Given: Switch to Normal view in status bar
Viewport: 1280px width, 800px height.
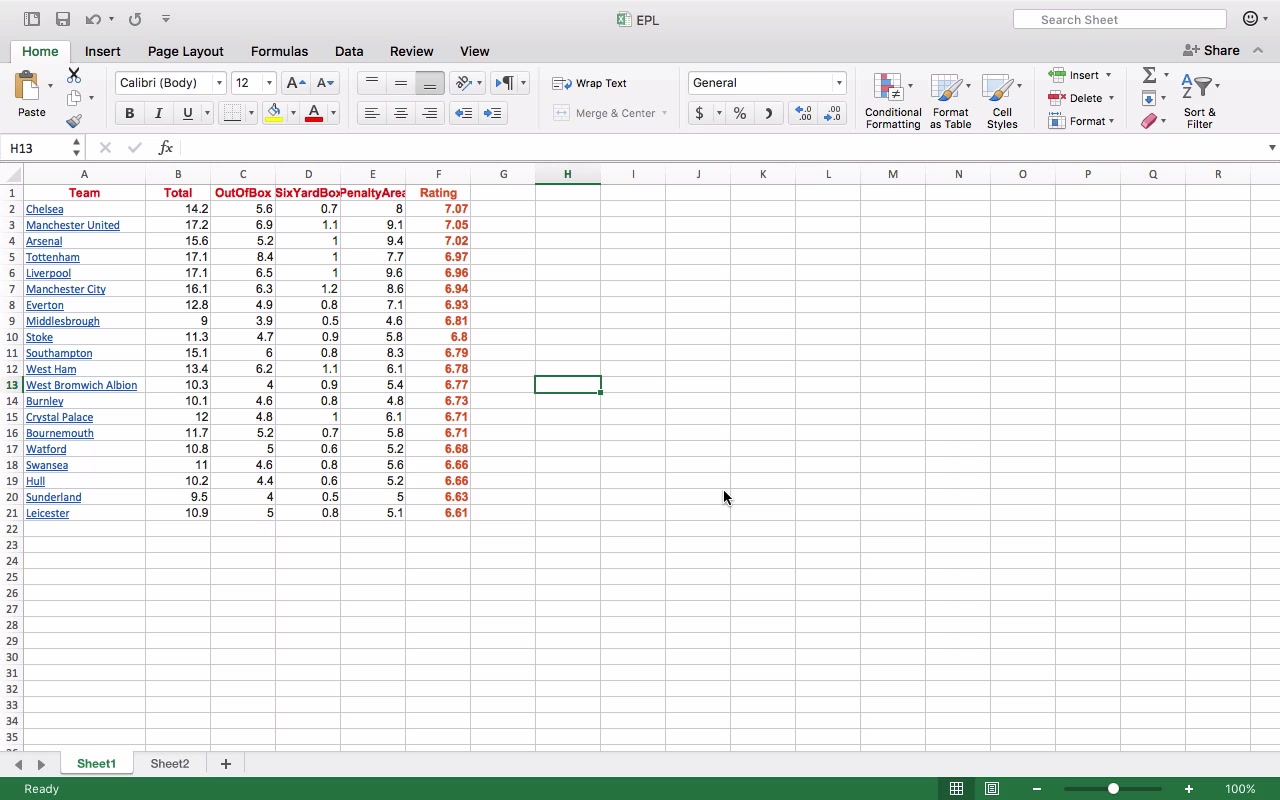Looking at the screenshot, I should click(x=956, y=789).
